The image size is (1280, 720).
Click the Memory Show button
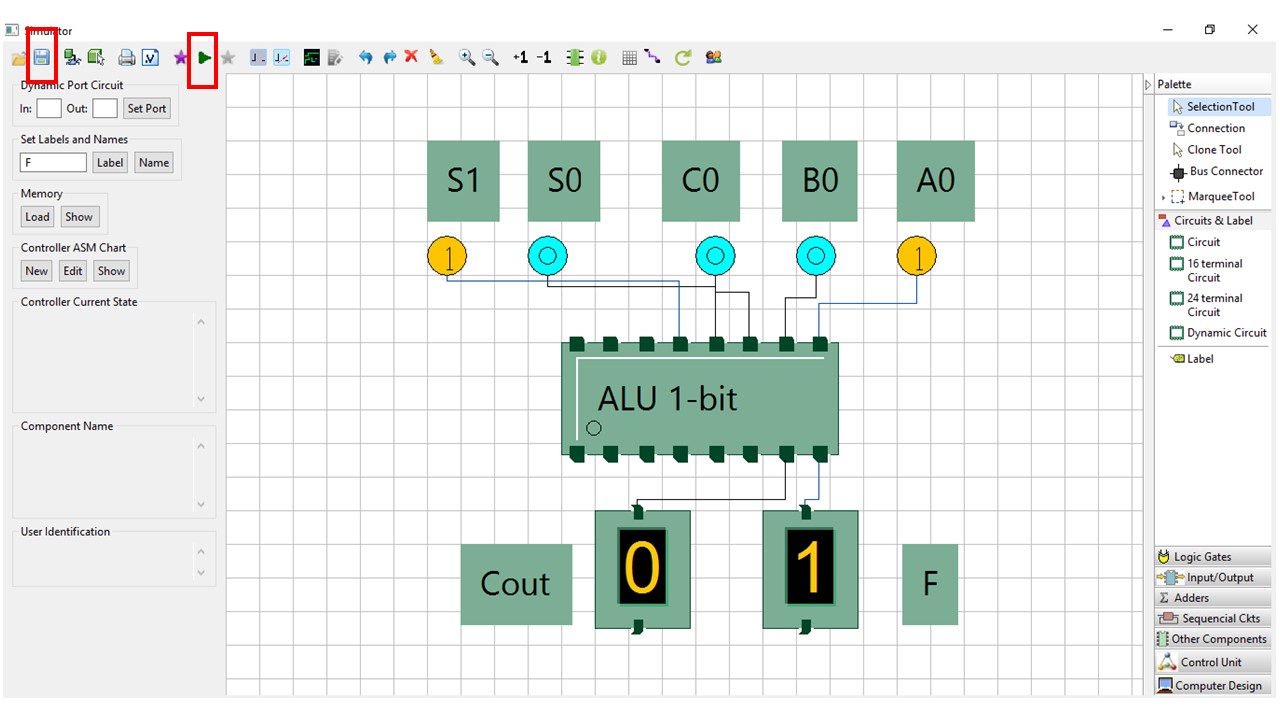[x=79, y=217]
